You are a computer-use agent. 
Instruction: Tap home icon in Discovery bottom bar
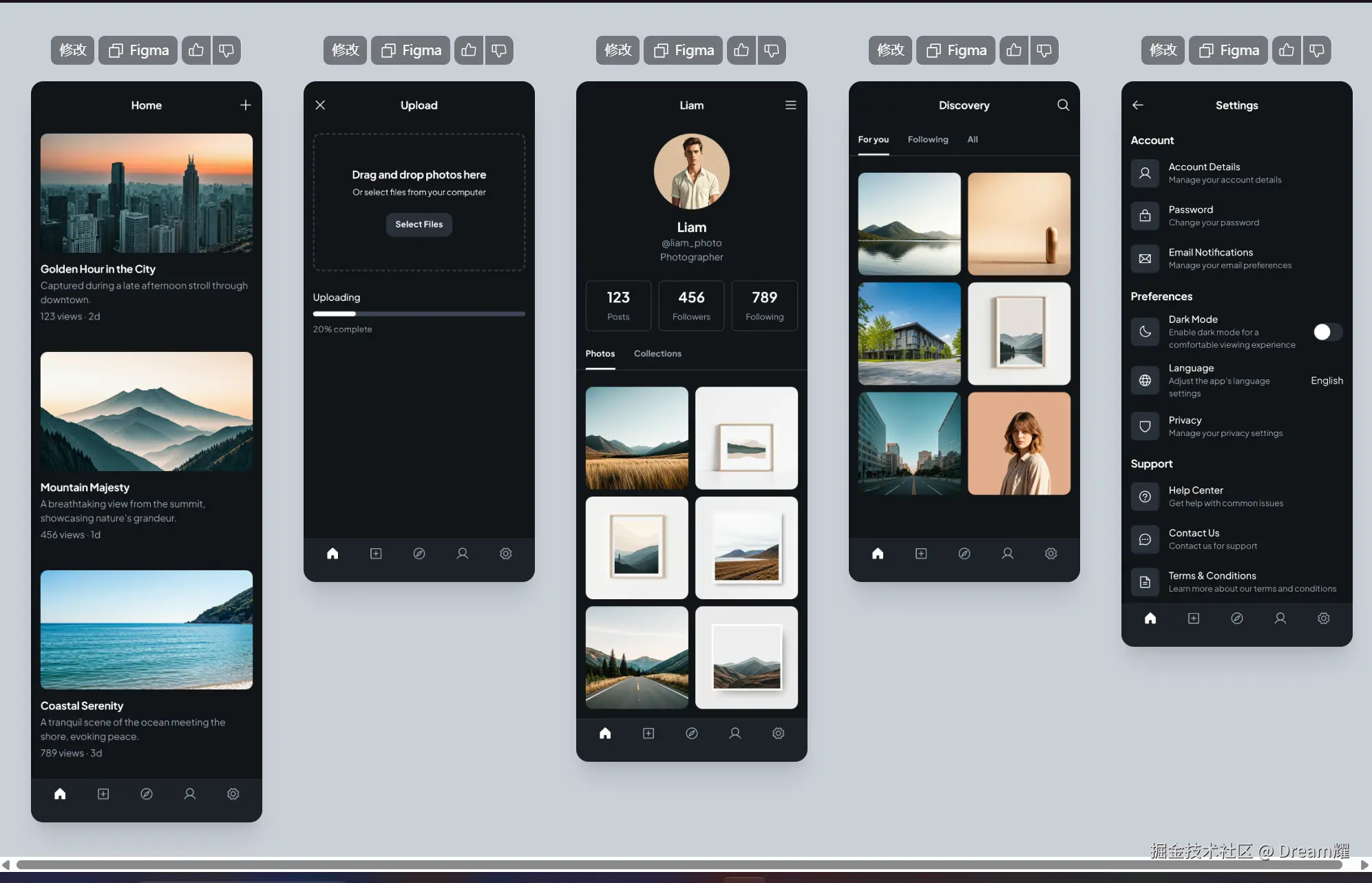[x=878, y=554]
